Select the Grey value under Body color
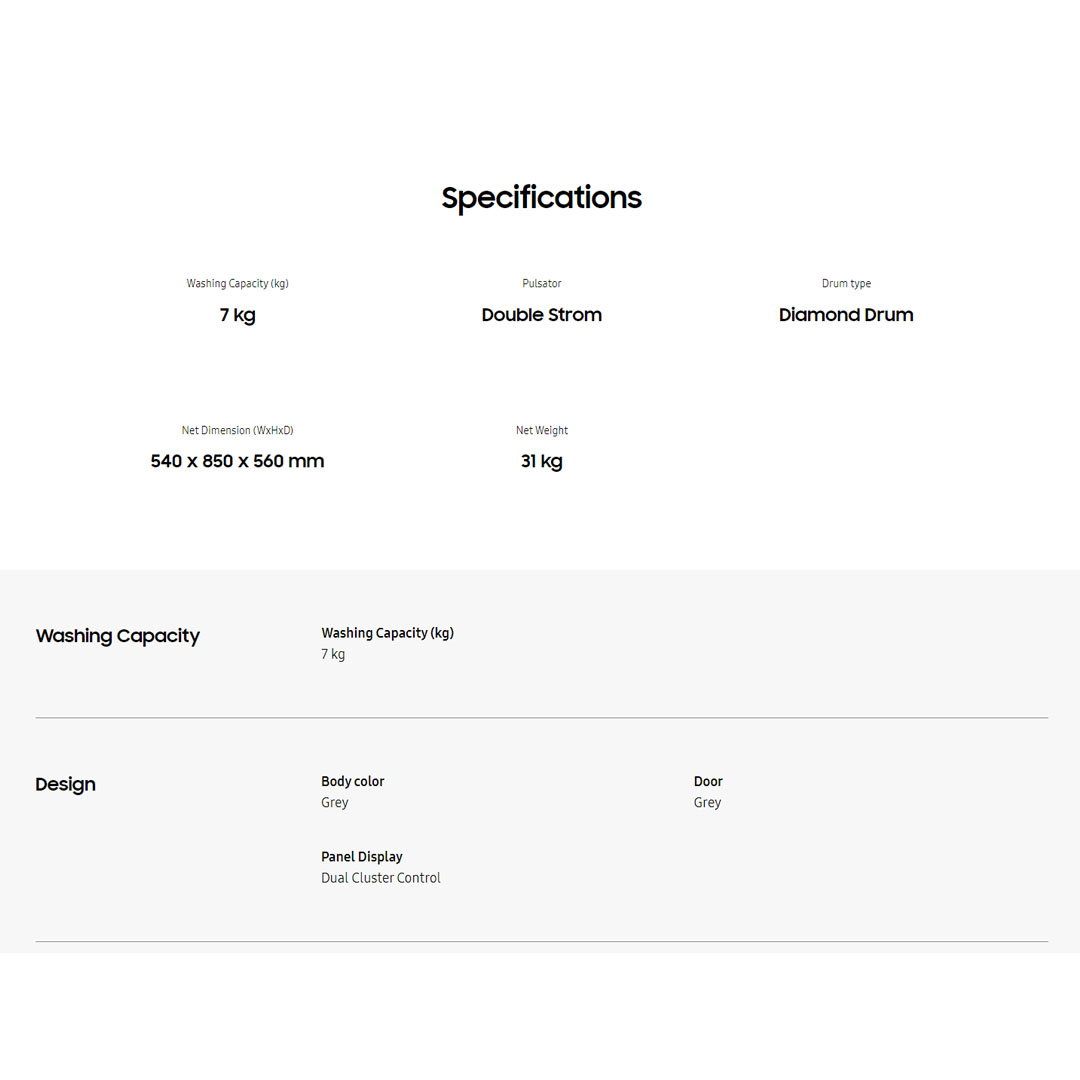 pyautogui.click(x=335, y=803)
